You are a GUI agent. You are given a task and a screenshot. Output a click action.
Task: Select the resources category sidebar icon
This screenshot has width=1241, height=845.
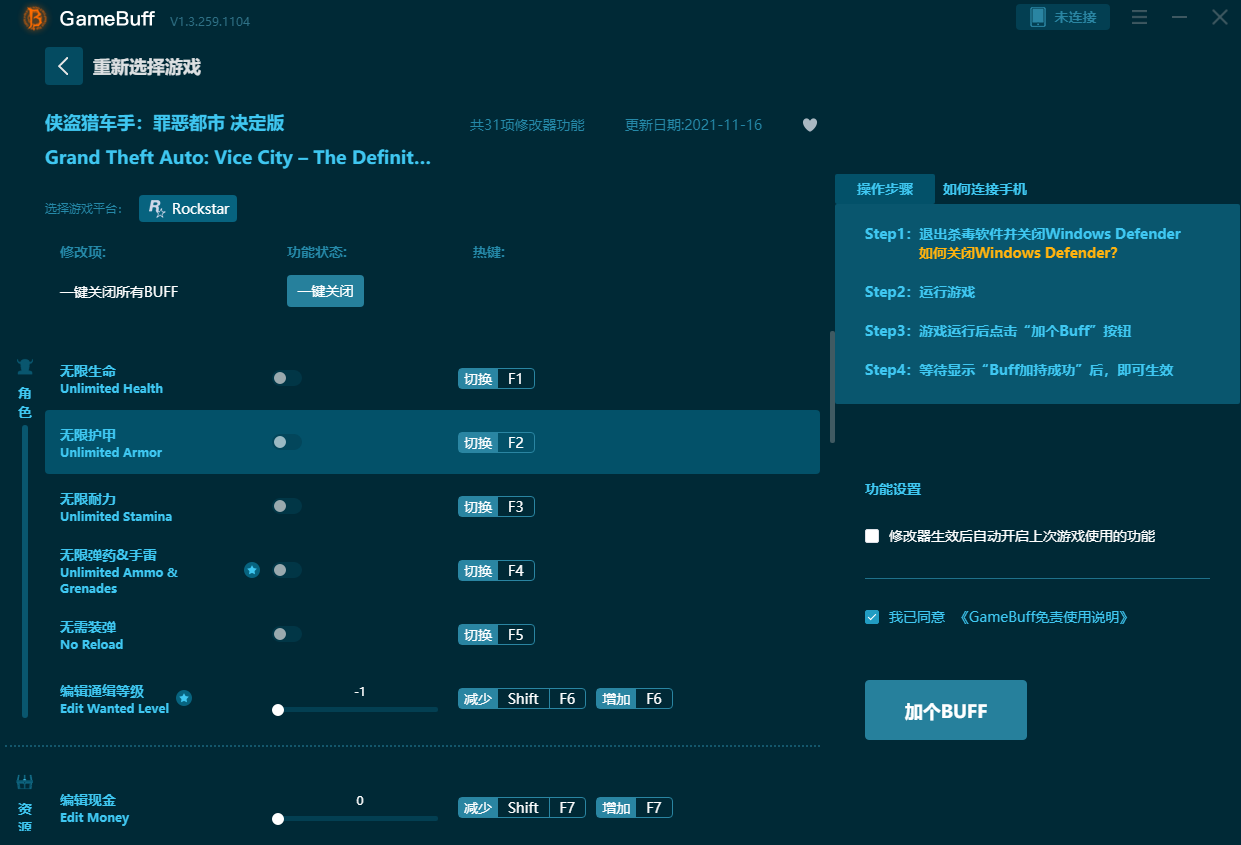tap(25, 782)
